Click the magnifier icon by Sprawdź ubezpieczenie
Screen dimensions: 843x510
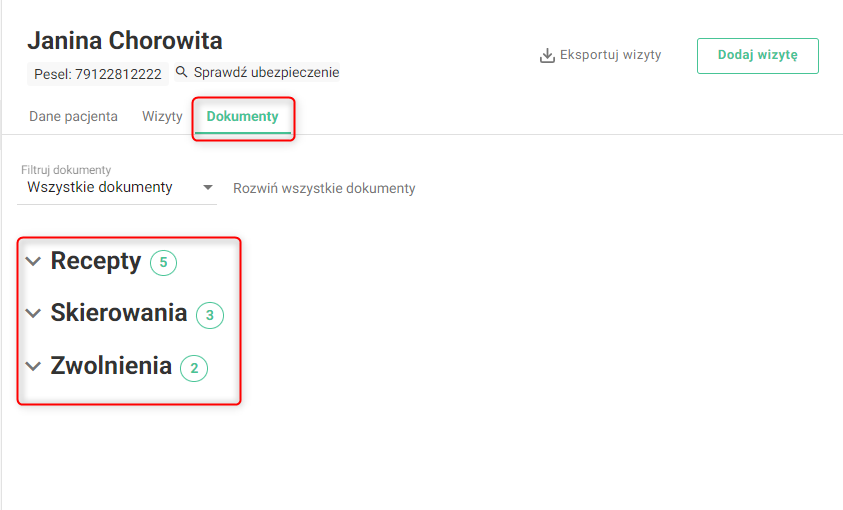click(182, 72)
